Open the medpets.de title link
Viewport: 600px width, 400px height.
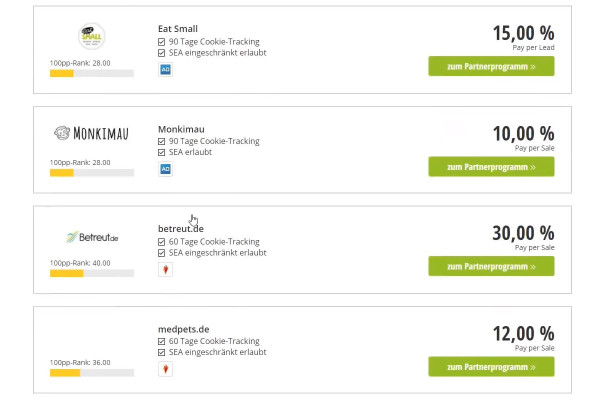pos(184,329)
